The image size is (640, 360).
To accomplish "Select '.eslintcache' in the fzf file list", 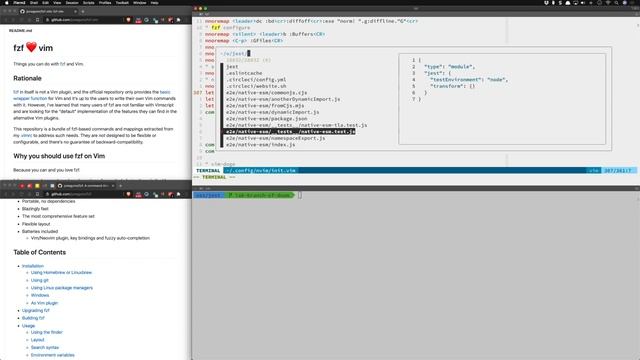I will (x=244, y=73).
